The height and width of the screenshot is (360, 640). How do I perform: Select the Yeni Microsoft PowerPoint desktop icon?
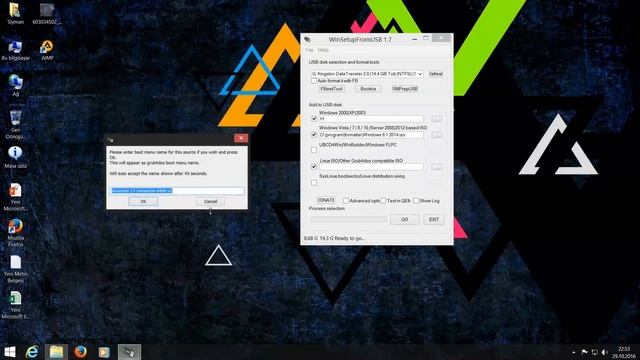coord(16,197)
